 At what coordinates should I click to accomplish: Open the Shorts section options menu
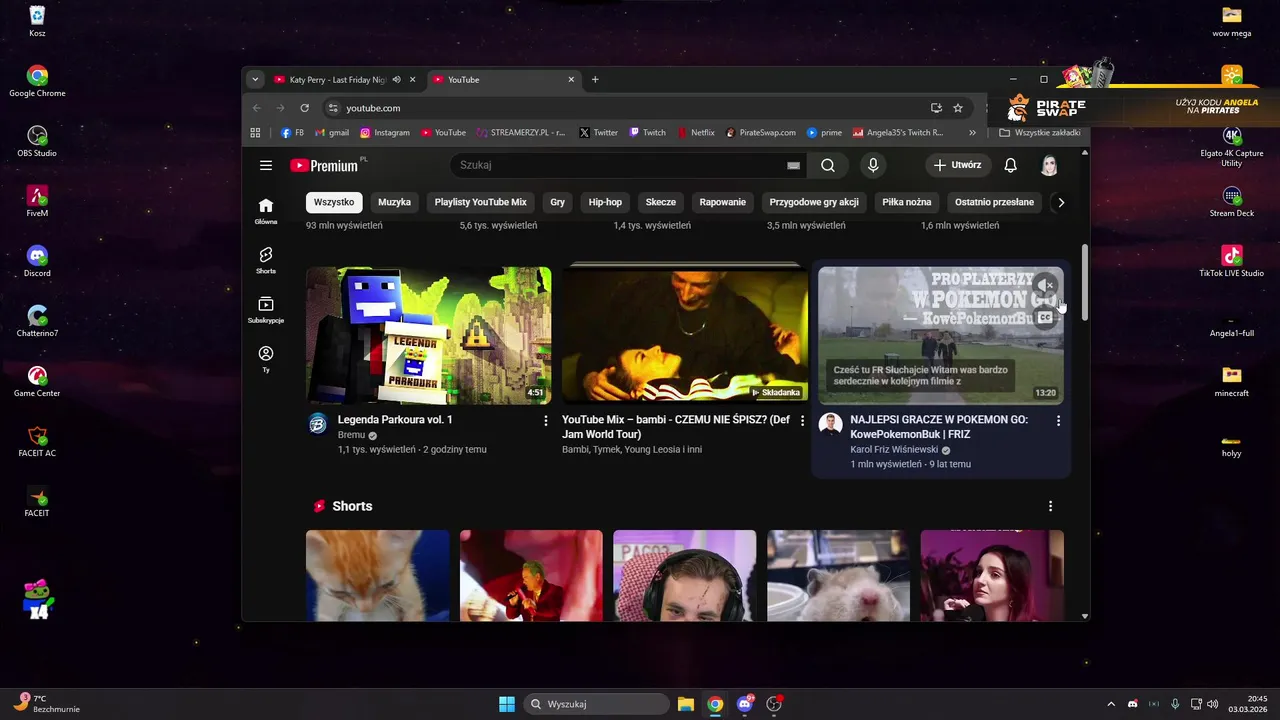1050,506
